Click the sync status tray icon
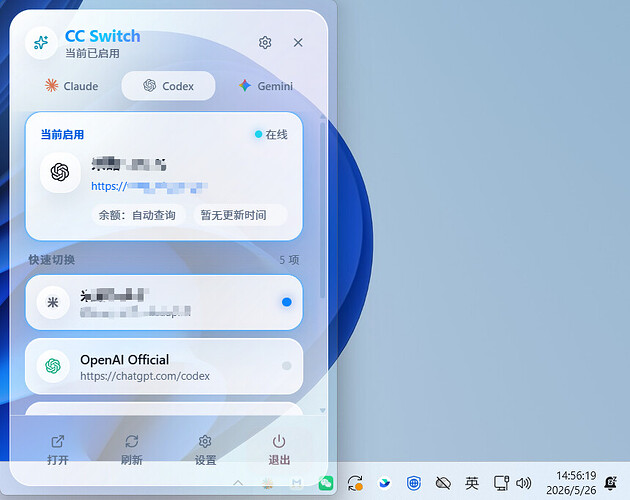 (x=355, y=483)
